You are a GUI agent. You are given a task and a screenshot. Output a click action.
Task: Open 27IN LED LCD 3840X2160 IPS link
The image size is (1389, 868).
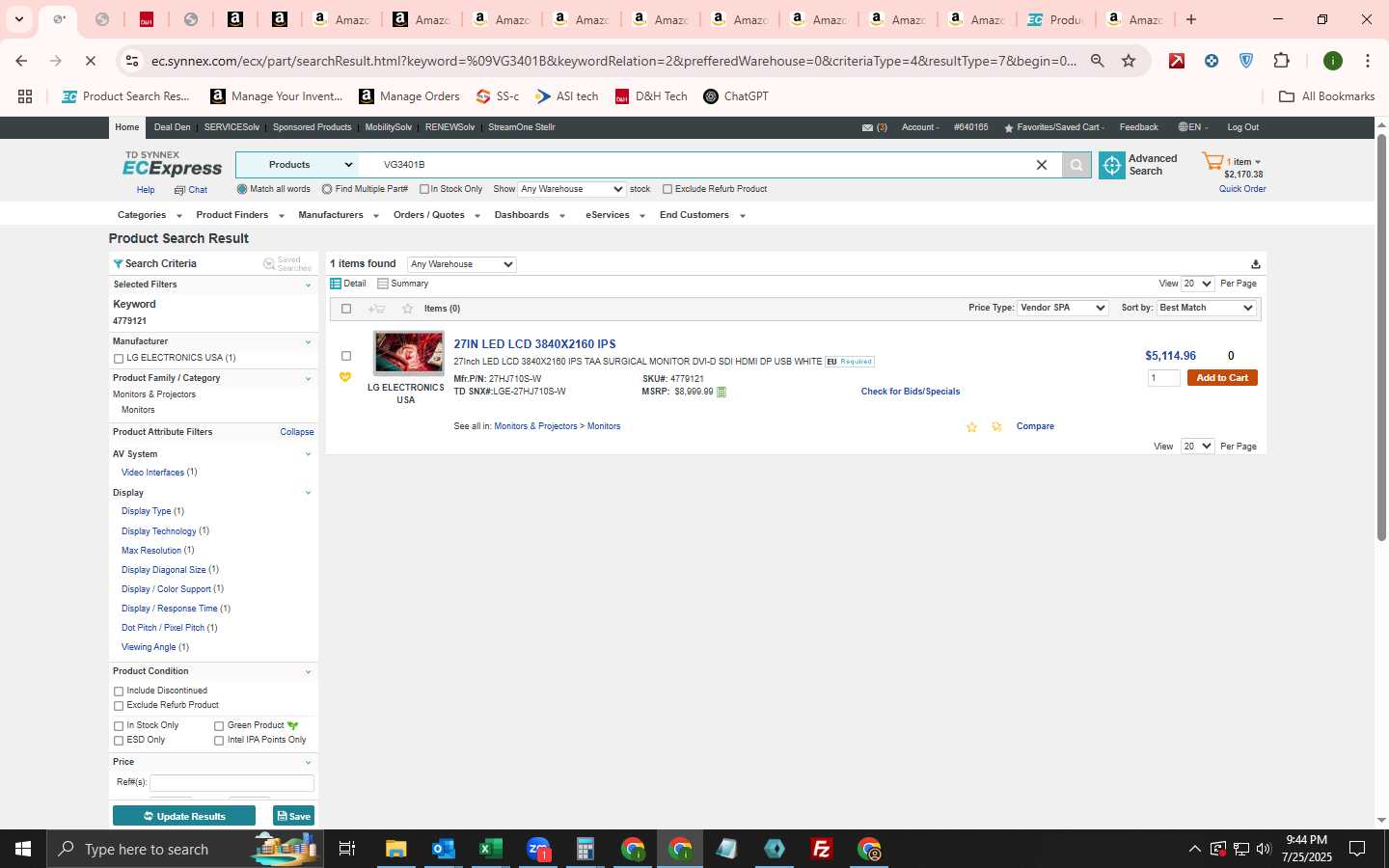[534, 344]
